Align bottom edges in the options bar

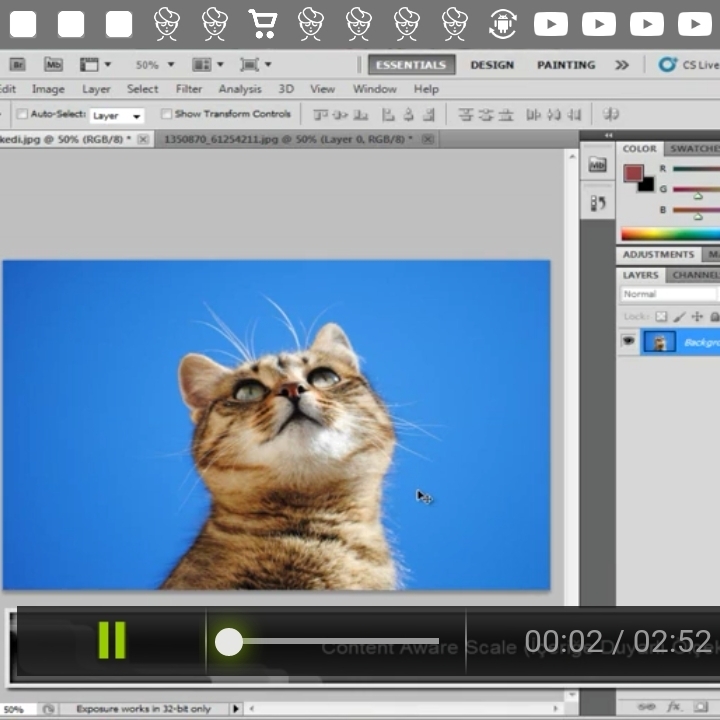pos(360,114)
